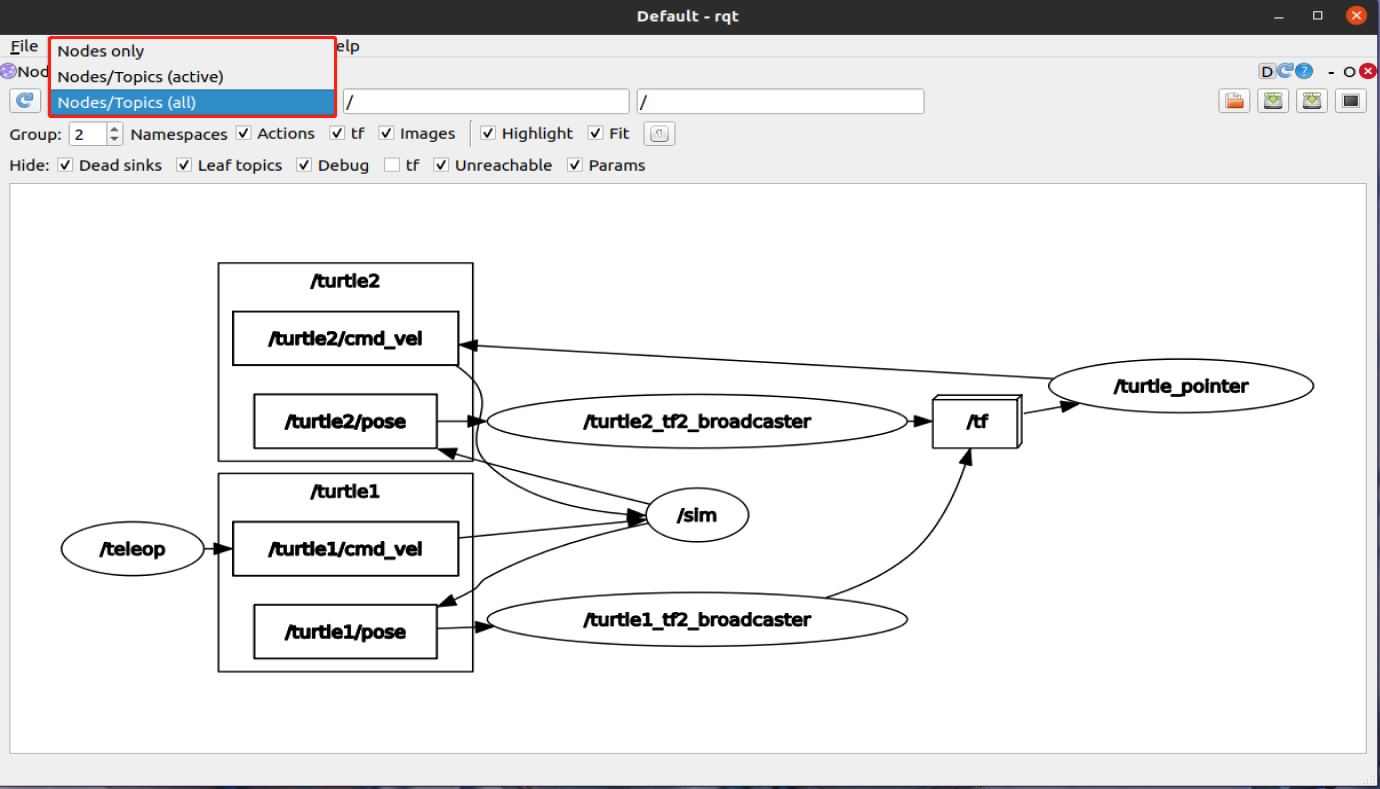Click the first green save-to-disk icon
Viewport: 1380px width, 789px height.
pyautogui.click(x=1273, y=101)
